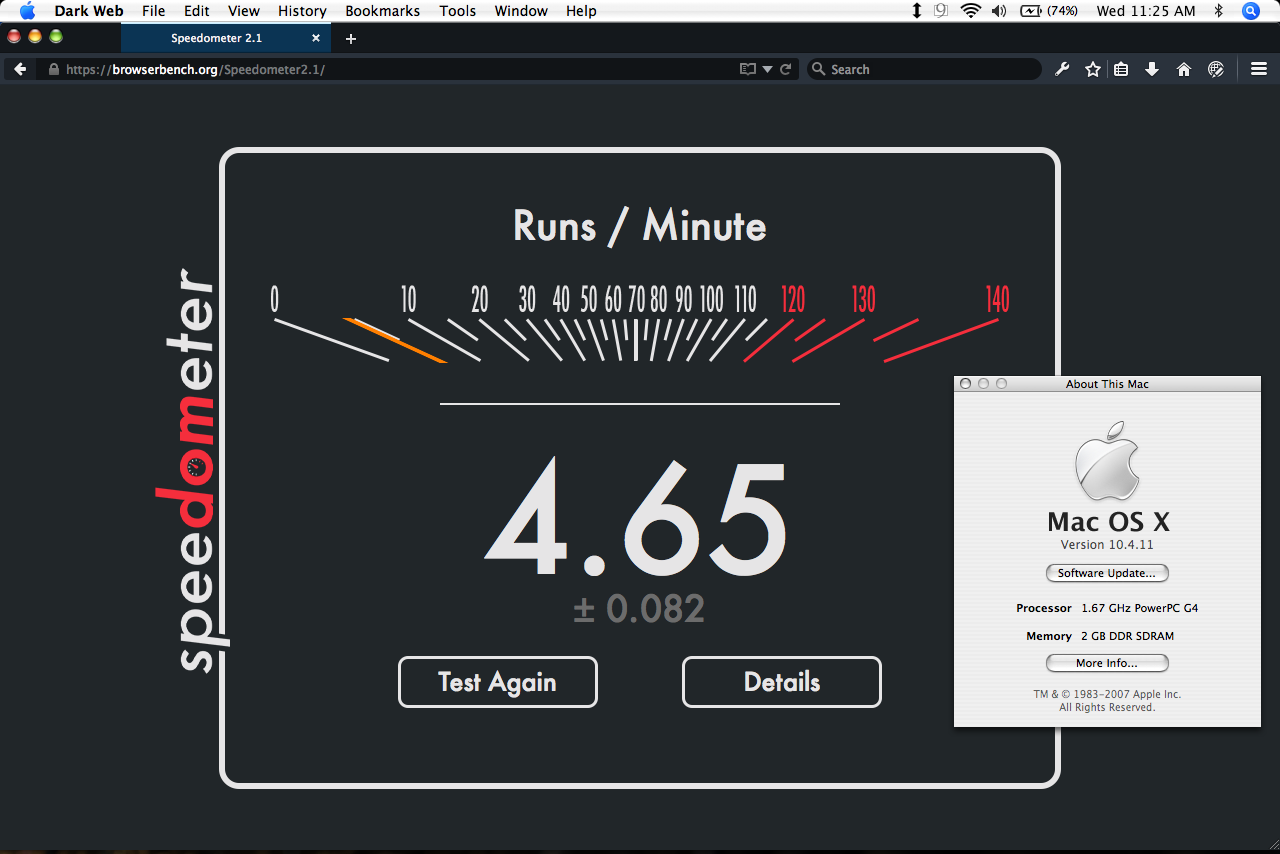
Task: Click the About This Mac title bar
Action: click(1107, 384)
